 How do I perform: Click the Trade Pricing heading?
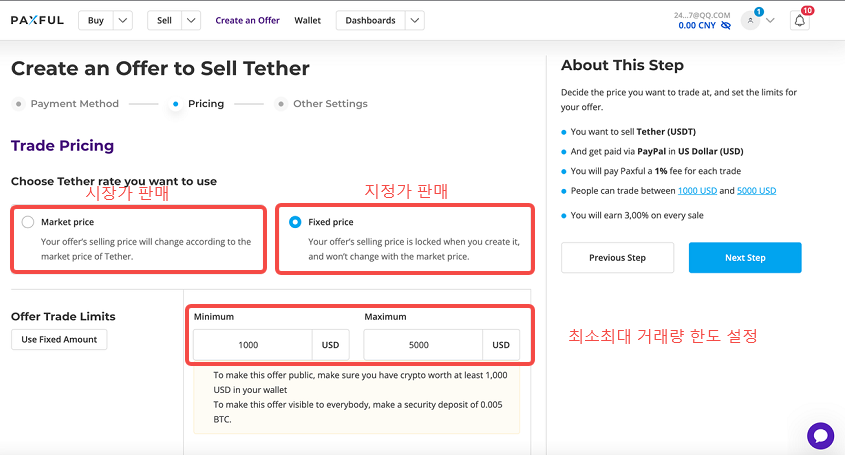point(63,146)
